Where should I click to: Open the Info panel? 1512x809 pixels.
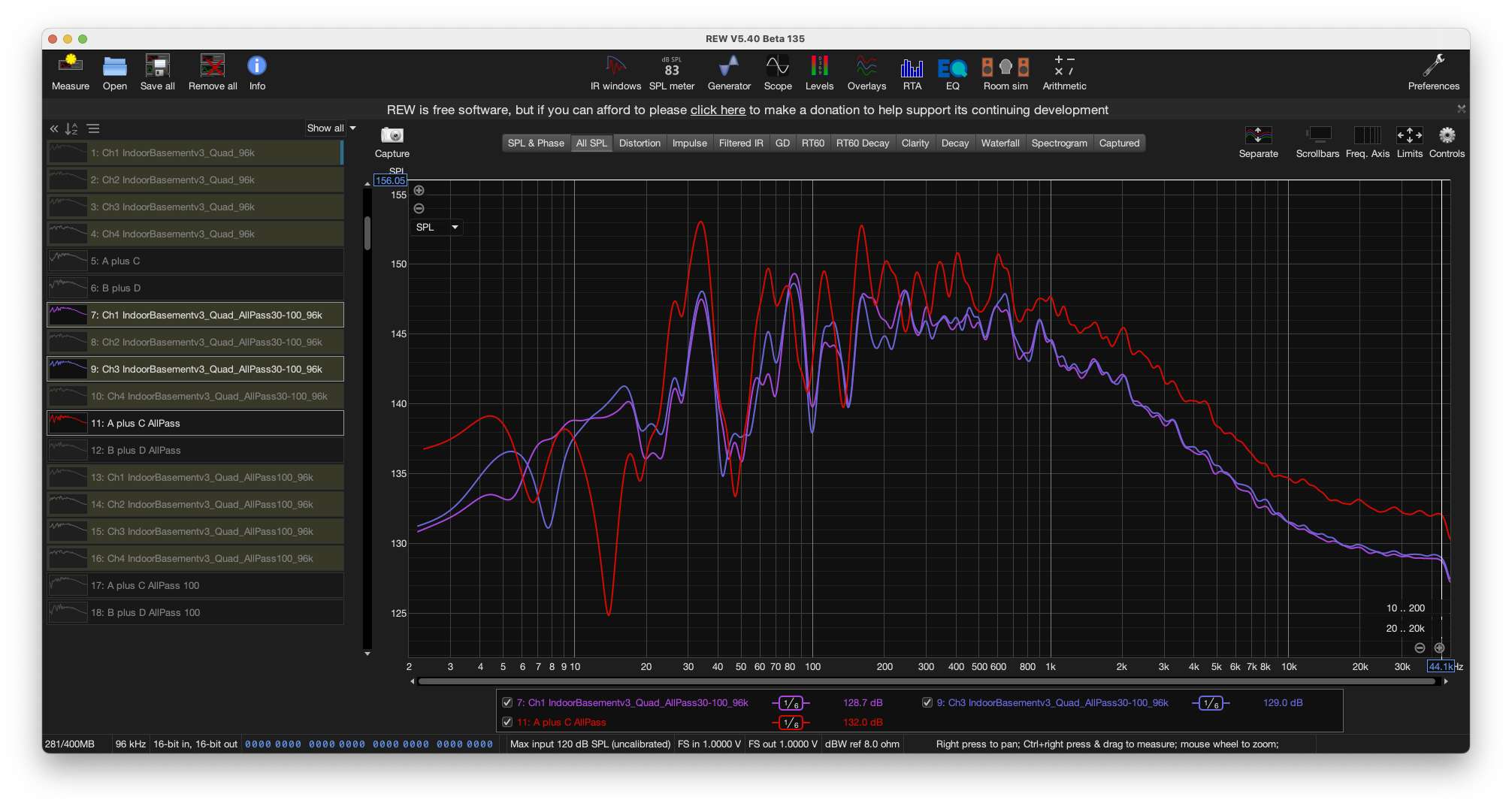coord(257,73)
